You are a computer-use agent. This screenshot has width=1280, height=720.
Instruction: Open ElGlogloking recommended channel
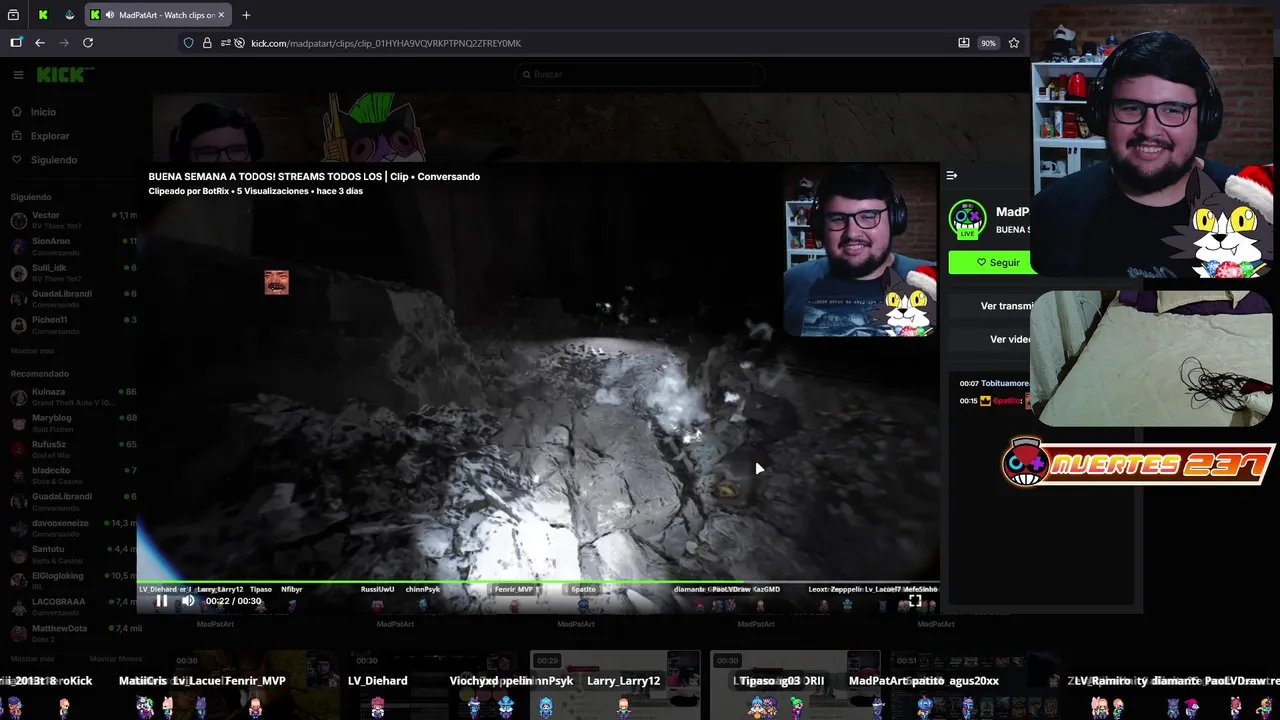(72, 580)
